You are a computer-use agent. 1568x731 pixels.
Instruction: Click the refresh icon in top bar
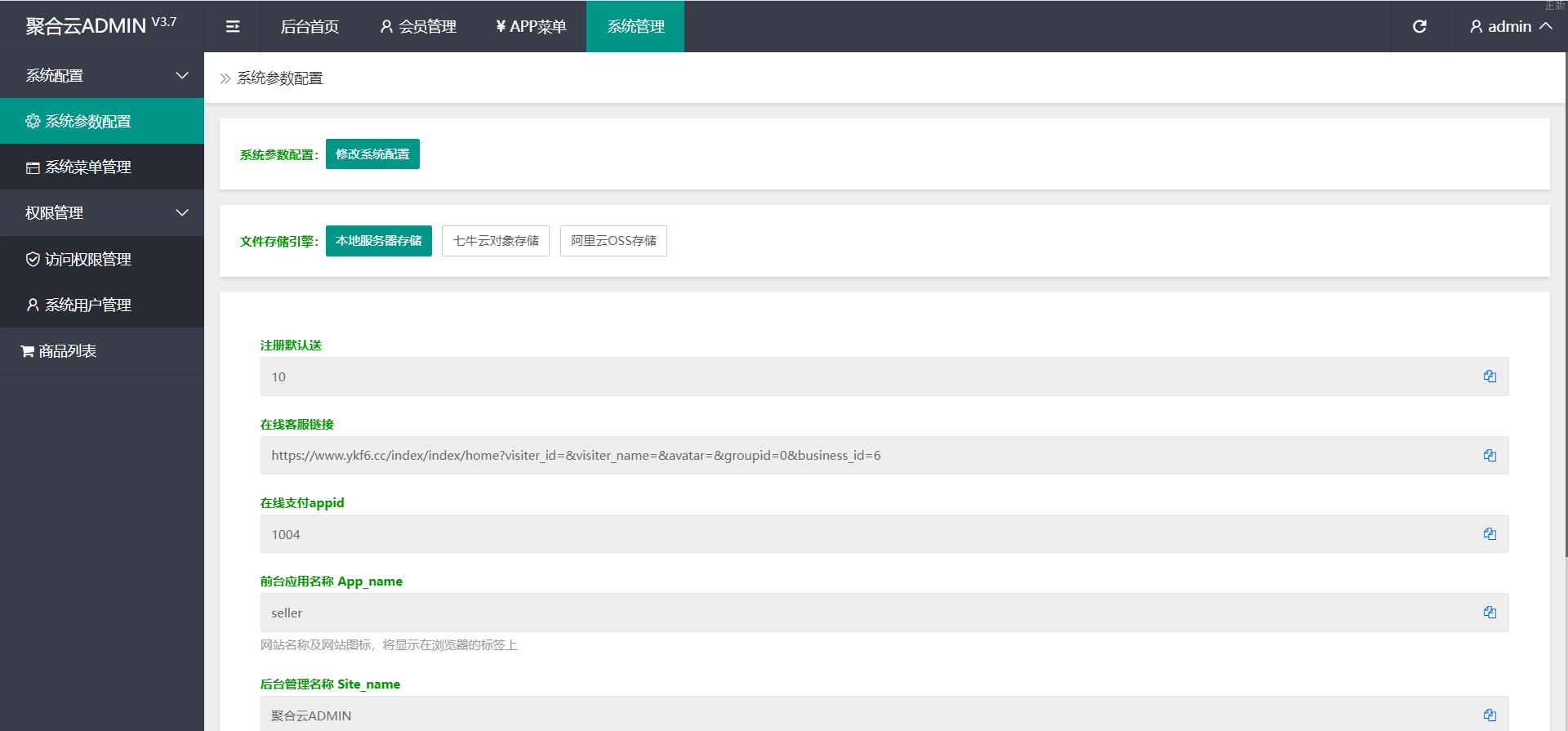click(1419, 27)
